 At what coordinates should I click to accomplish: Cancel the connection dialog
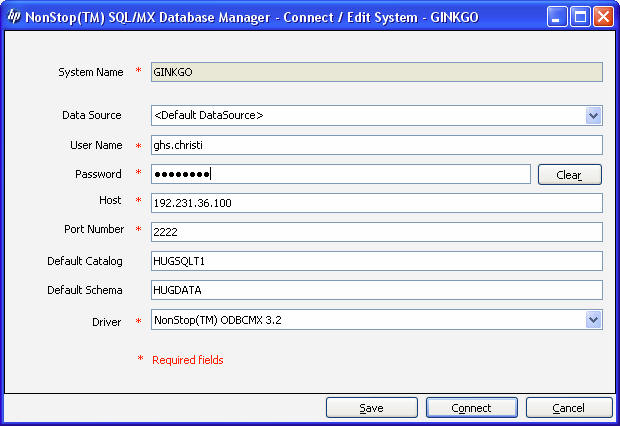(569, 408)
